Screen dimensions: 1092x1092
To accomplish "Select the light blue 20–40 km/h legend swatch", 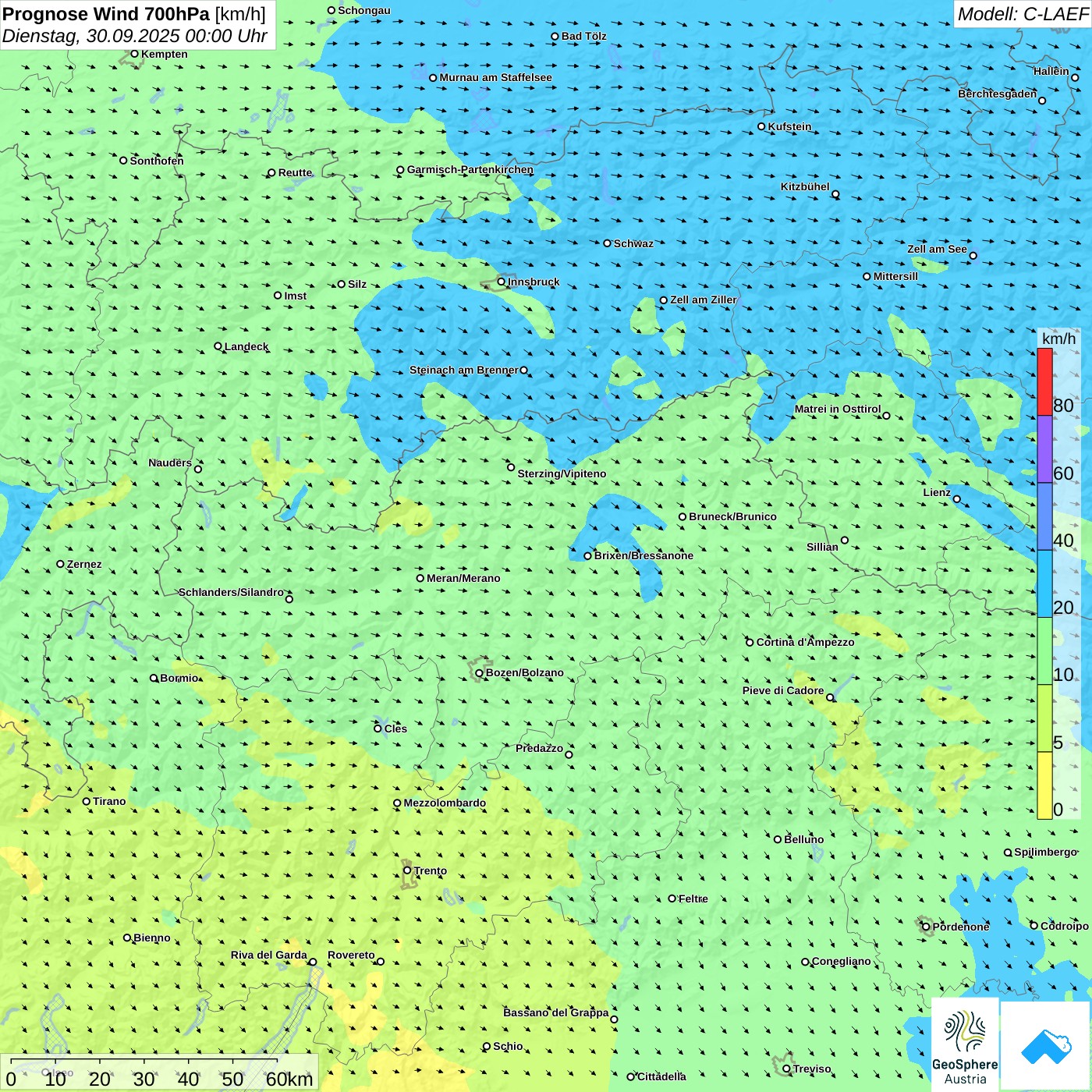I will [1044, 584].
